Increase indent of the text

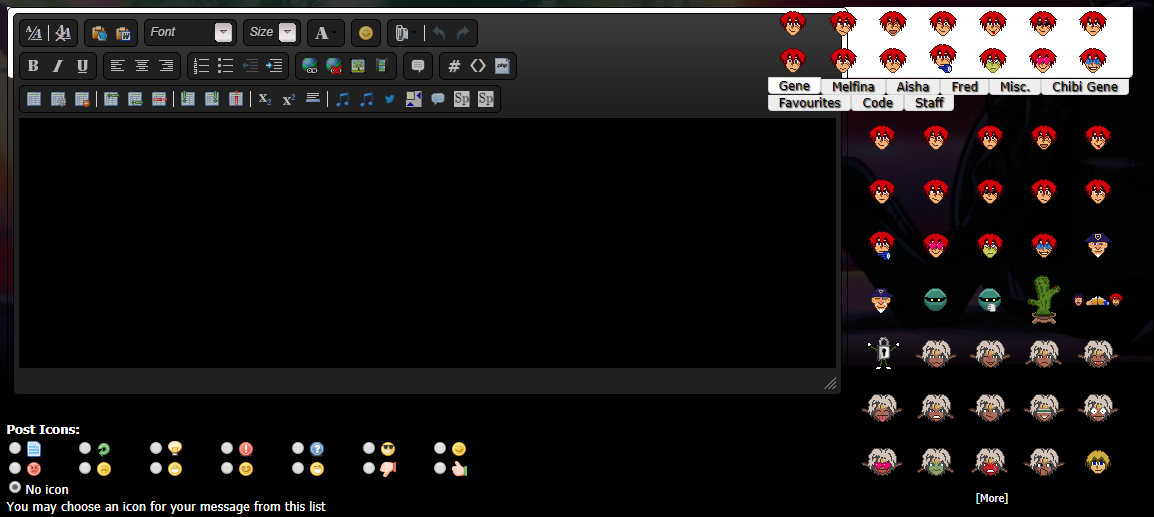coord(274,66)
